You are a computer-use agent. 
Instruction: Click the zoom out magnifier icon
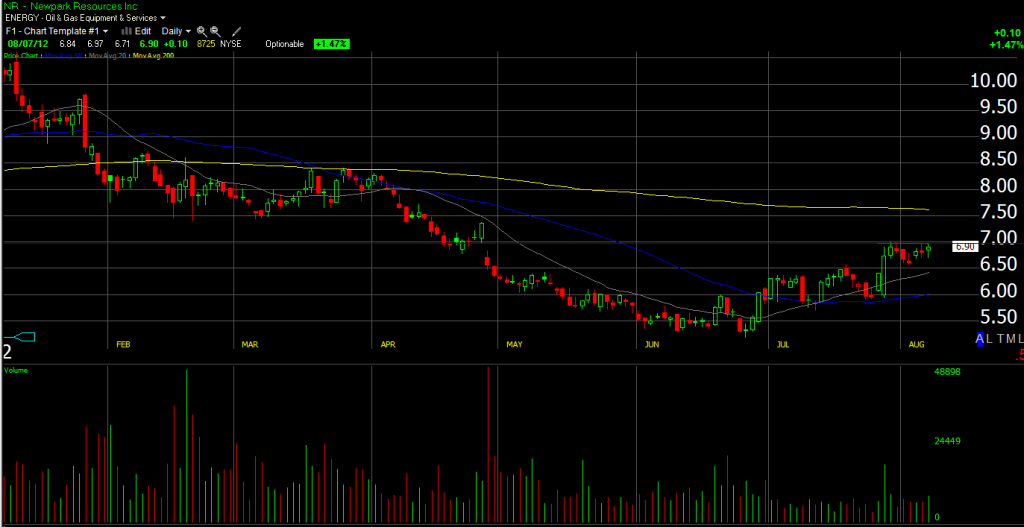(216, 32)
